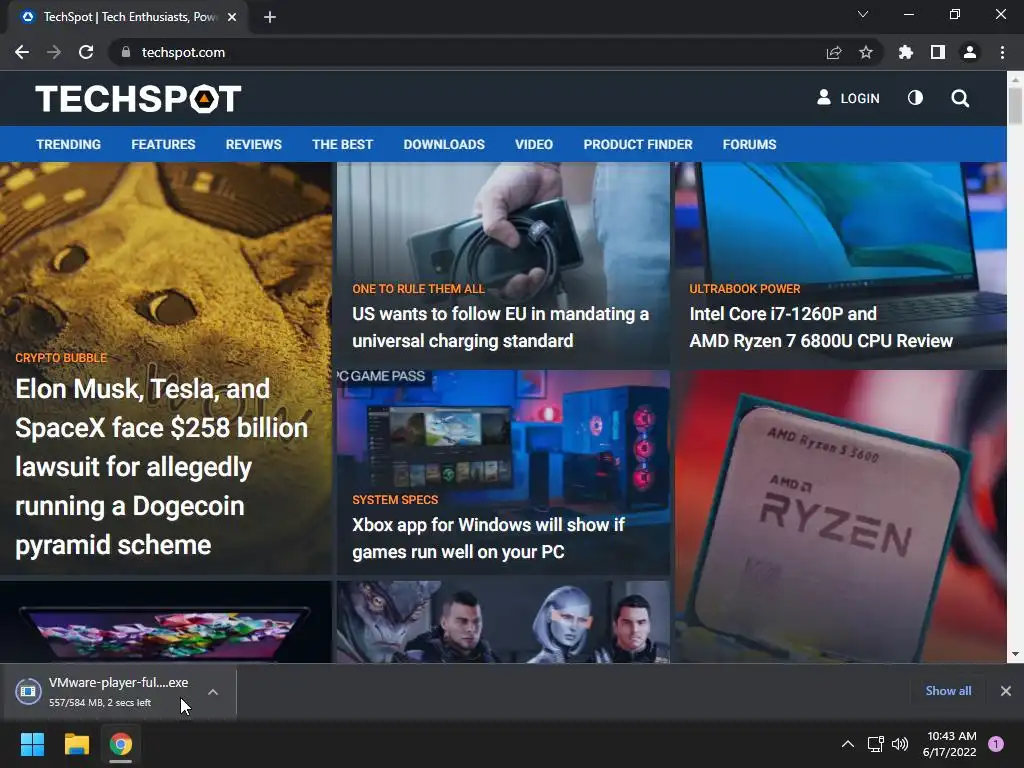
Task: Select the TechSpot browser tab
Action: pos(129,17)
